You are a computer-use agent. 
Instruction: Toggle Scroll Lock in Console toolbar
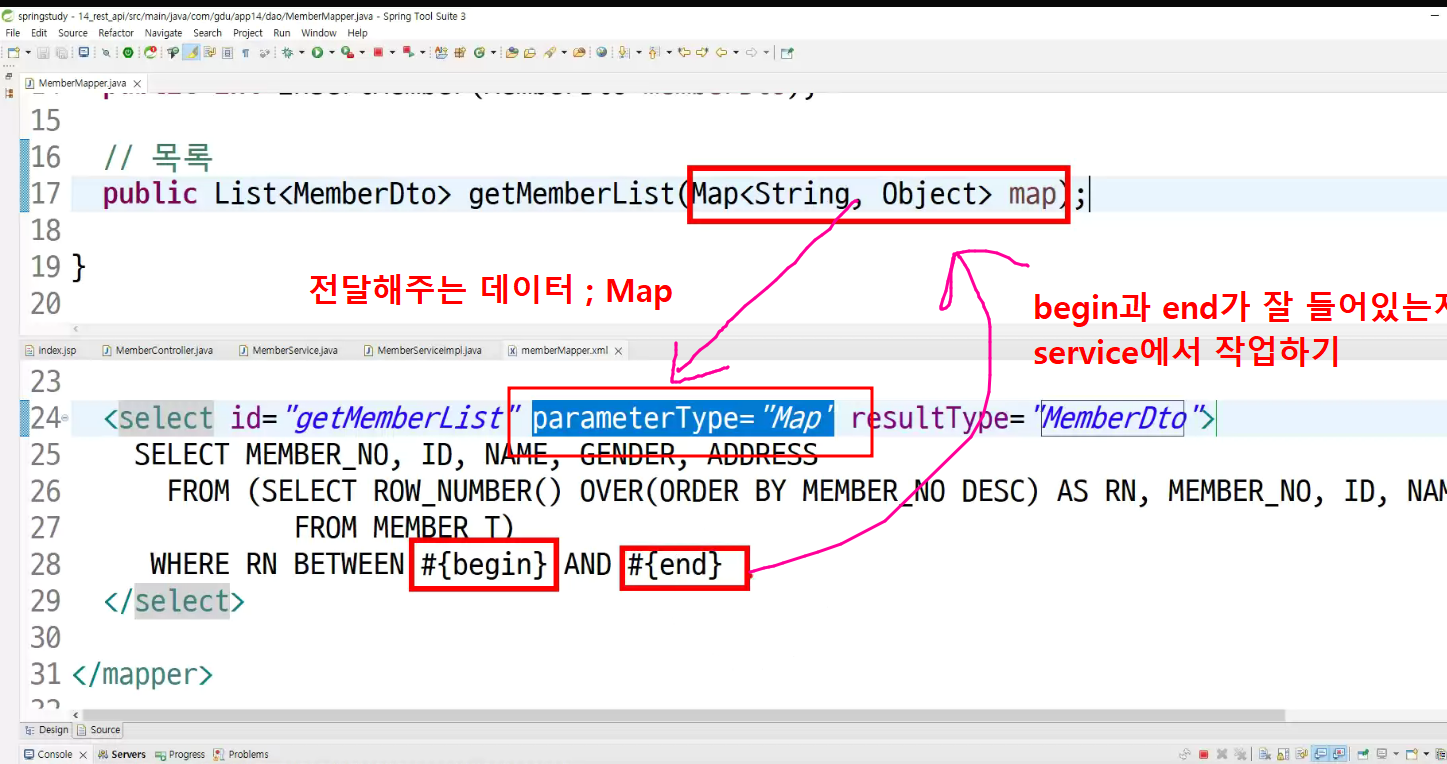pyautogui.click(x=1283, y=754)
